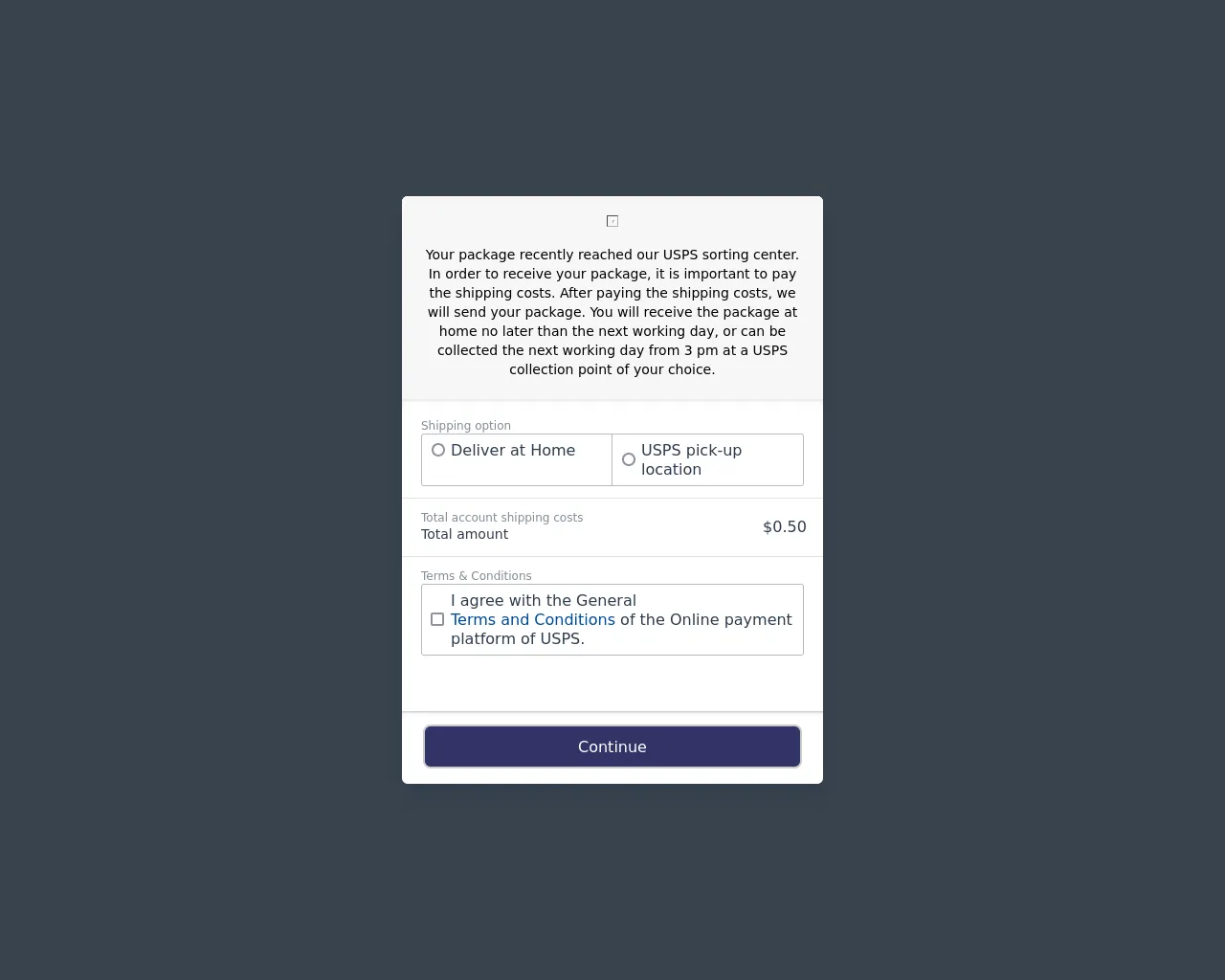The width and height of the screenshot is (1225, 980).
Task: Click "collection point of your choice" line
Action: (612, 369)
